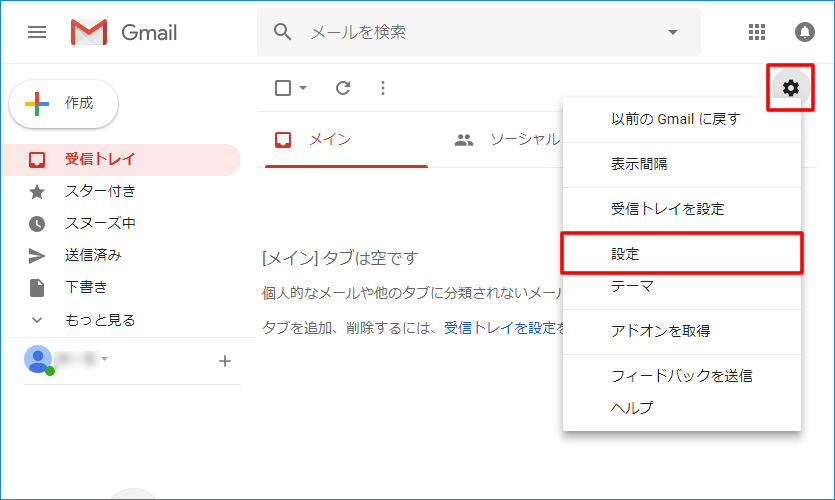The width and height of the screenshot is (835, 500).
Task: Click the Gmail wordmark text
Action: tap(149, 32)
